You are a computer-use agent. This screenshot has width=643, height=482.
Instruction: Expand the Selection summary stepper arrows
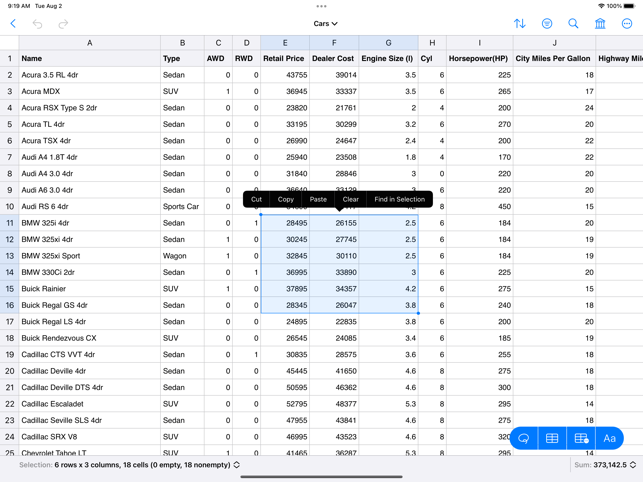coord(237,465)
